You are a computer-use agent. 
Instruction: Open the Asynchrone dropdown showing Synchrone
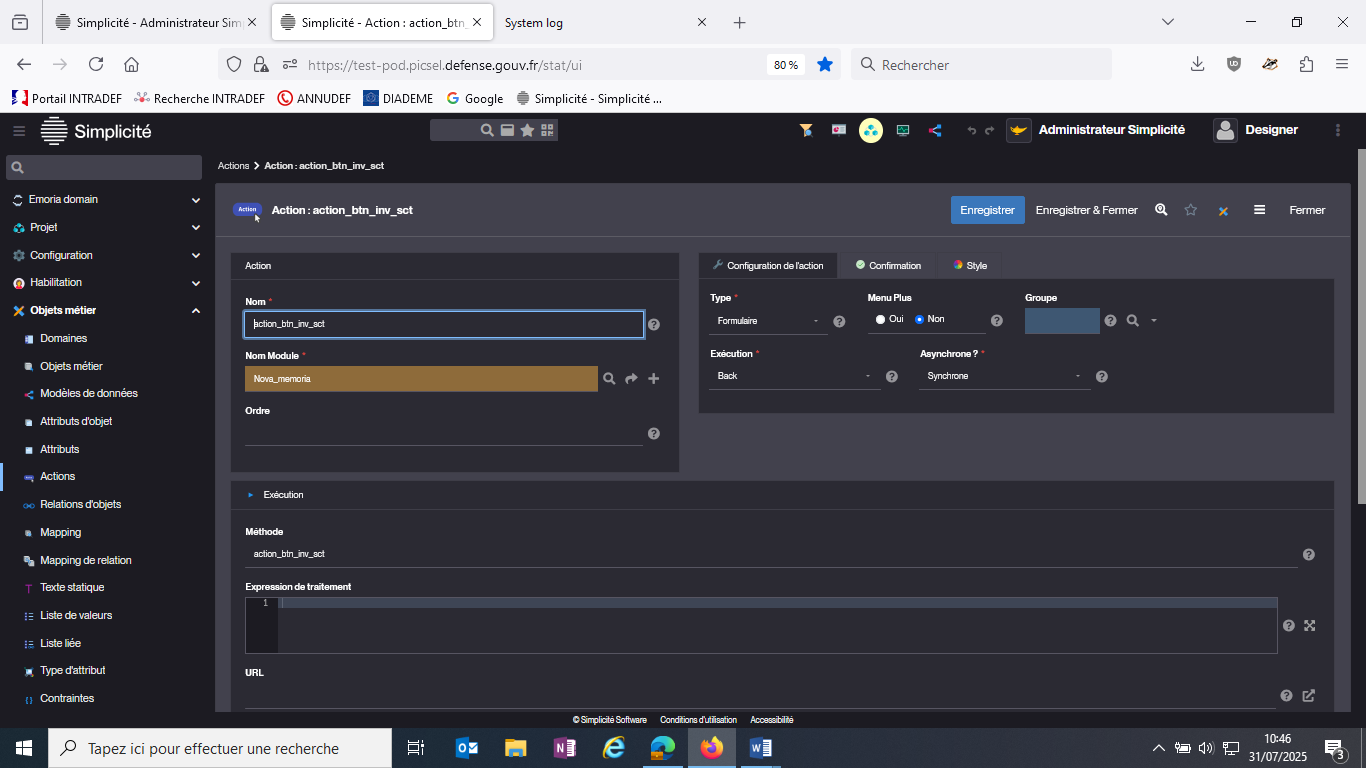[1004, 376]
